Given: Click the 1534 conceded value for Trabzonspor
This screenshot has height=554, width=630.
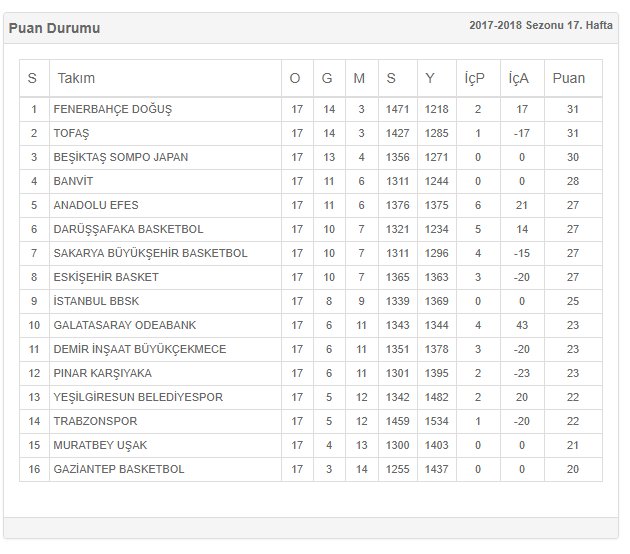Looking at the screenshot, I should click(436, 421).
